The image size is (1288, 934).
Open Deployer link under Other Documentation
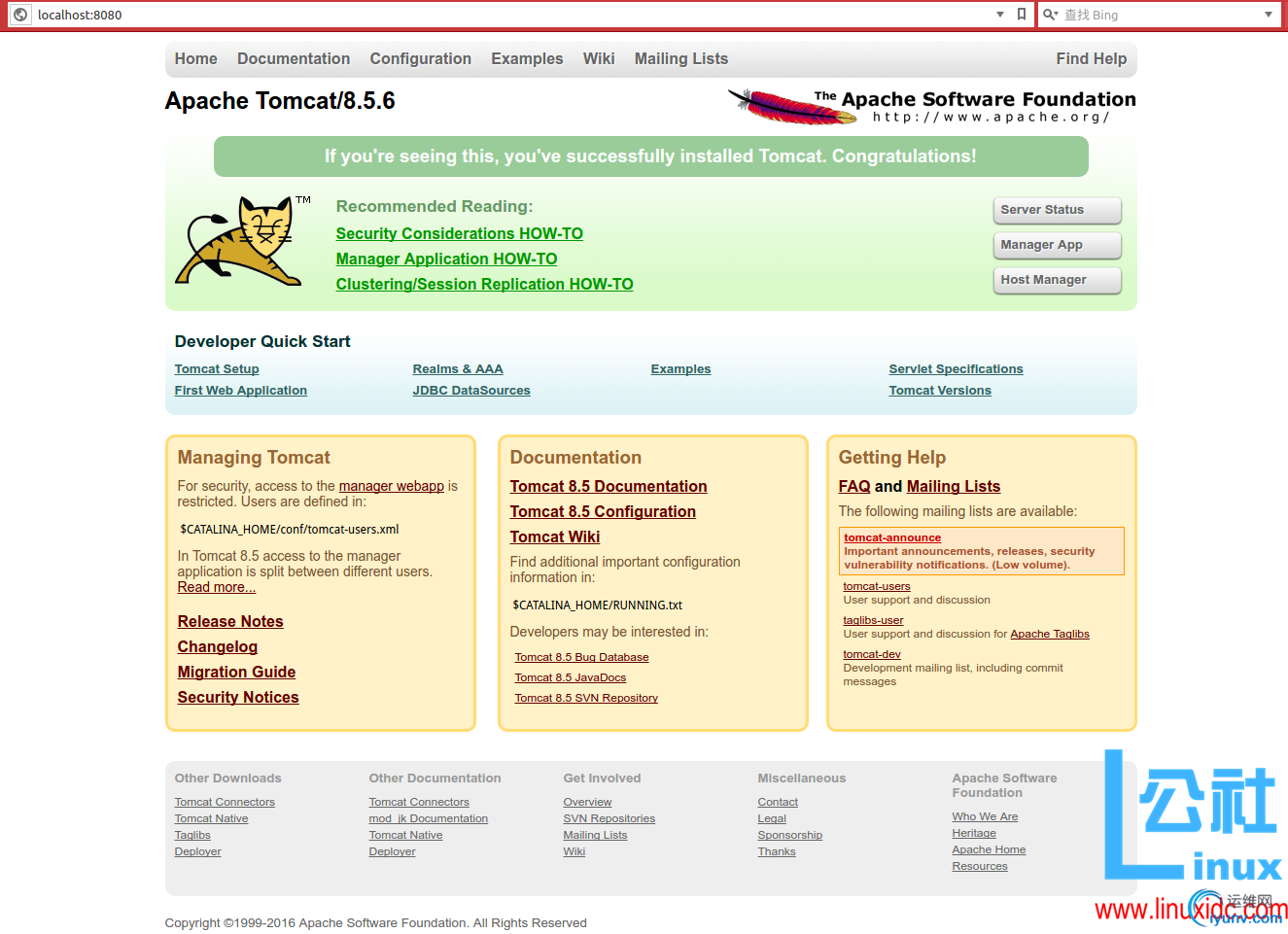392,851
